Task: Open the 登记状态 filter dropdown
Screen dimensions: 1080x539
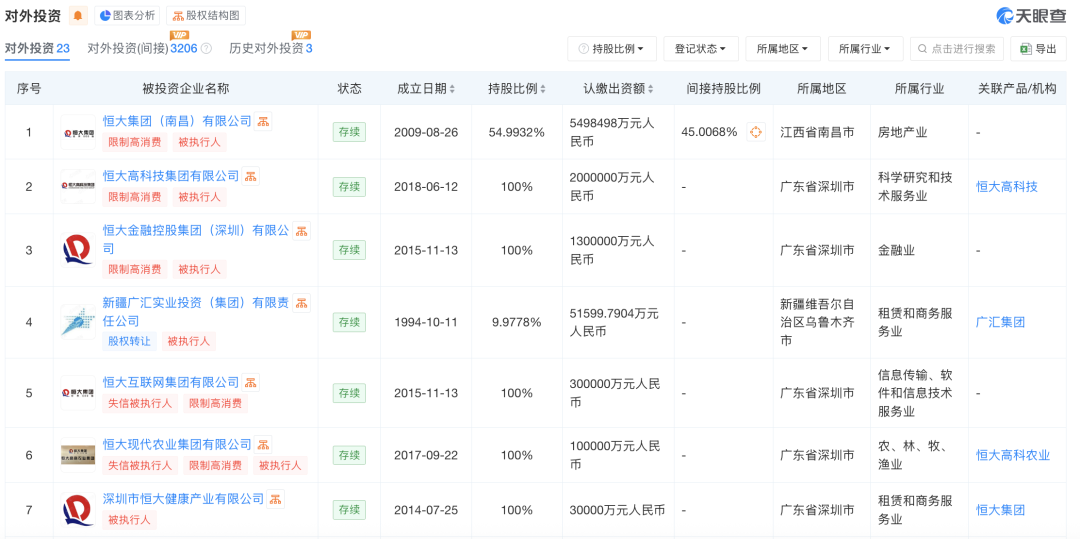Action: click(x=700, y=49)
